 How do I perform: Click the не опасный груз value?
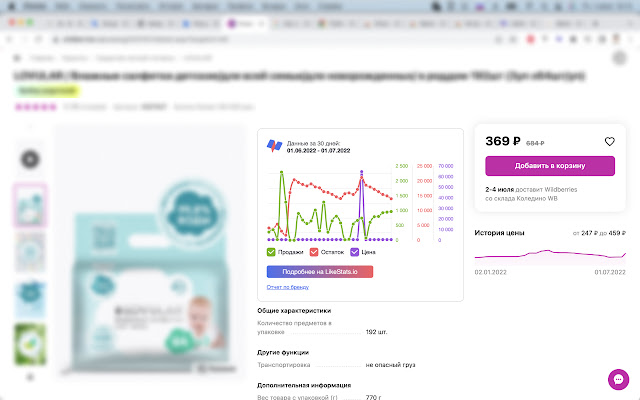[390, 364]
